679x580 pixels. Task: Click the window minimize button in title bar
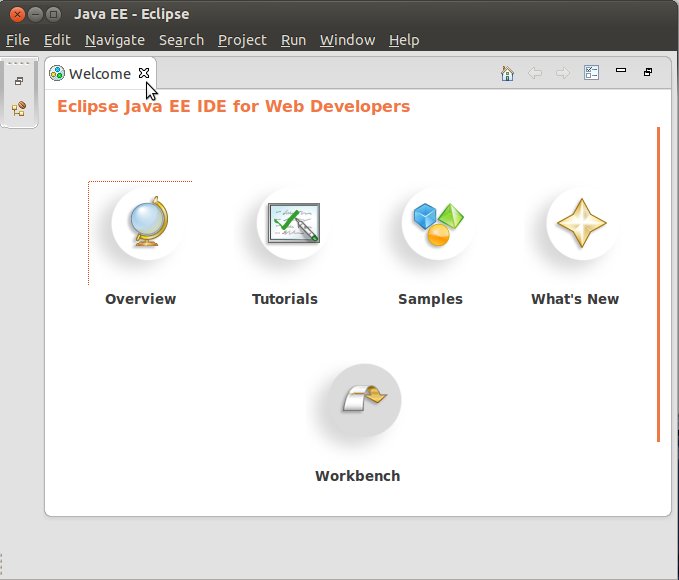tap(35, 14)
